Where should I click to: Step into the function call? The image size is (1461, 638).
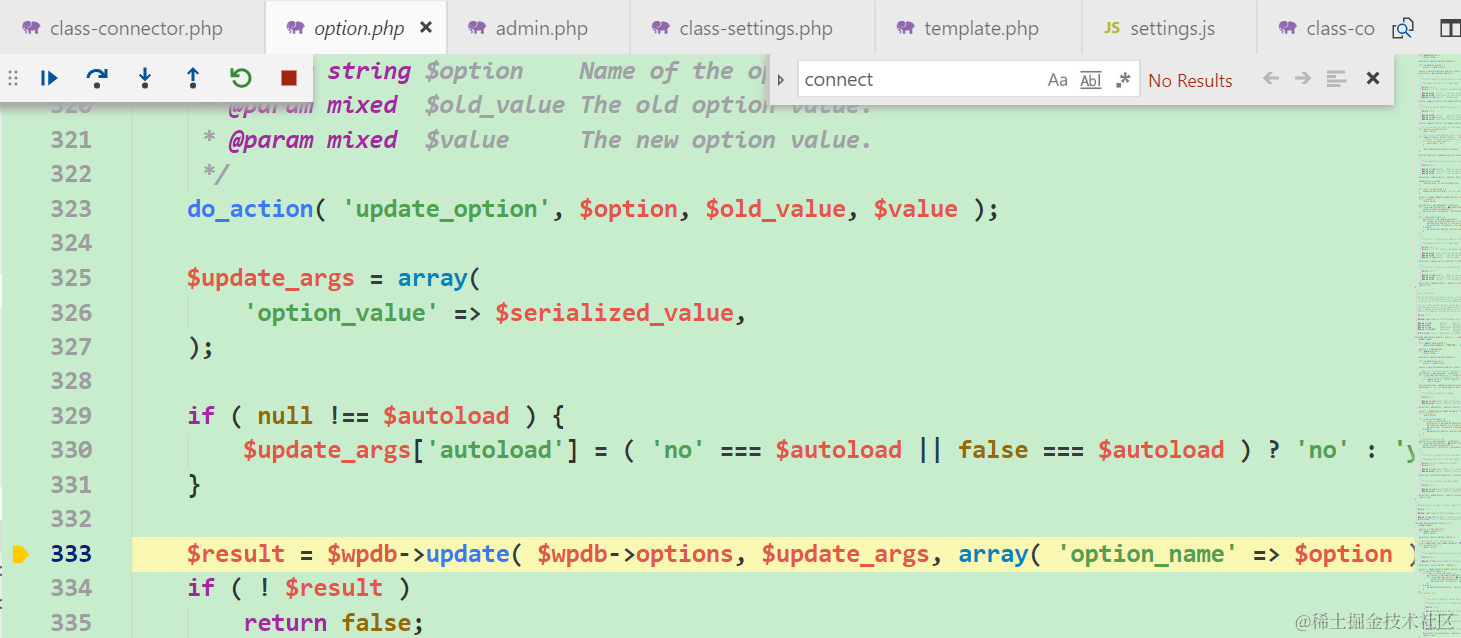[x=145, y=78]
